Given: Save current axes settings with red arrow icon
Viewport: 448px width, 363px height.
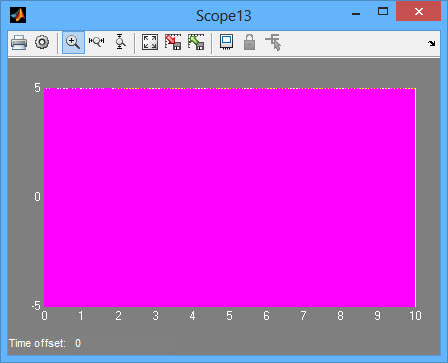Looking at the screenshot, I should tap(173, 42).
